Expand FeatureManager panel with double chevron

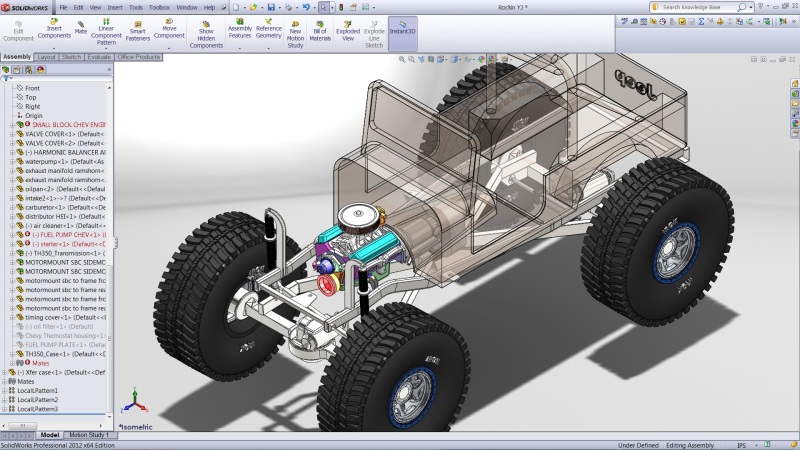pos(109,69)
